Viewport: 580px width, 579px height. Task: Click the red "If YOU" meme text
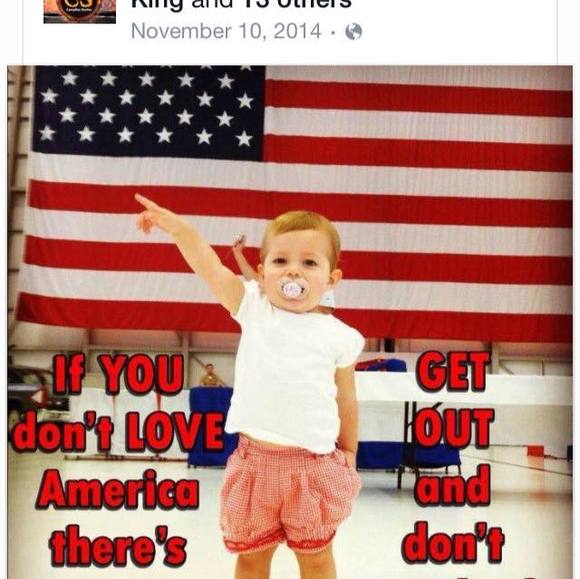118,374
